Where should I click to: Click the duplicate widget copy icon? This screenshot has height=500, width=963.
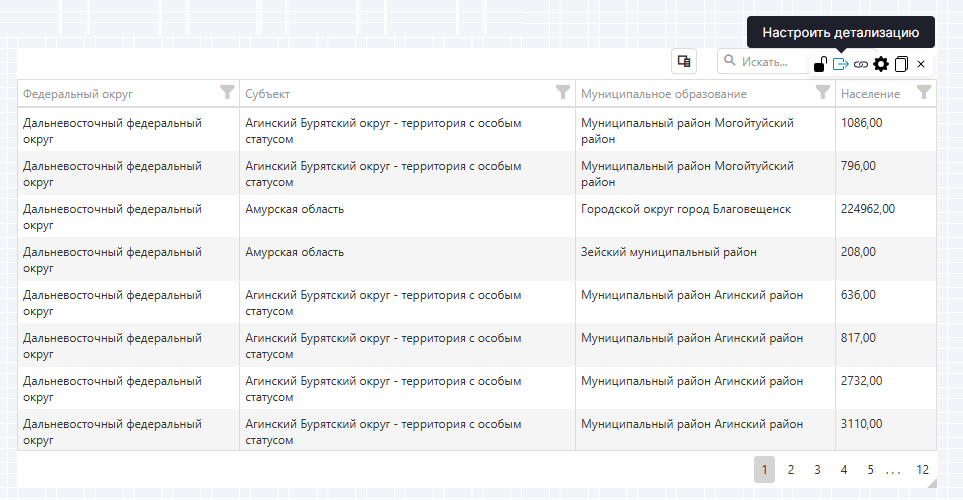pyautogui.click(x=901, y=64)
